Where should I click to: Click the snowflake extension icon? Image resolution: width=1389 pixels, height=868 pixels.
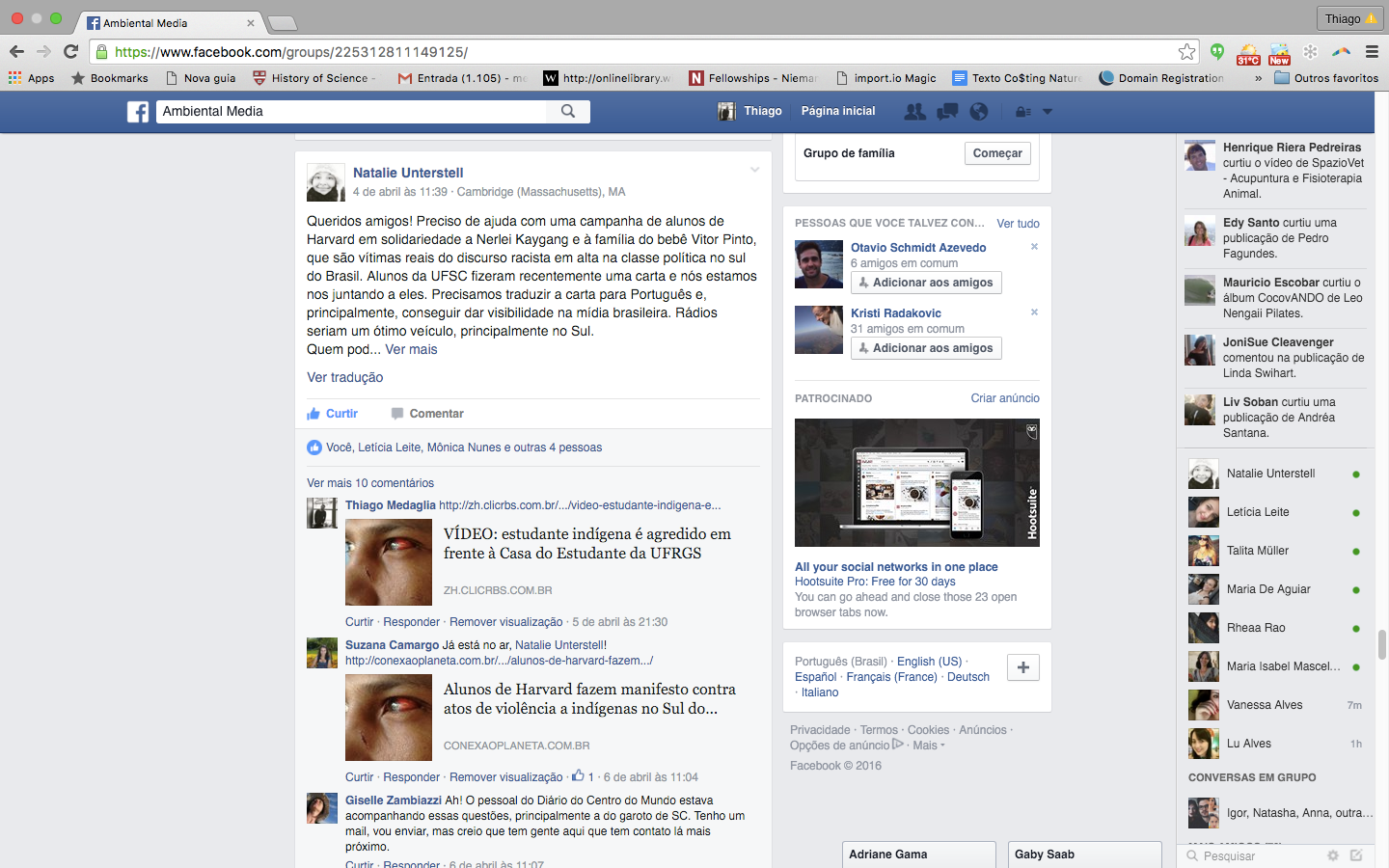[1310, 52]
